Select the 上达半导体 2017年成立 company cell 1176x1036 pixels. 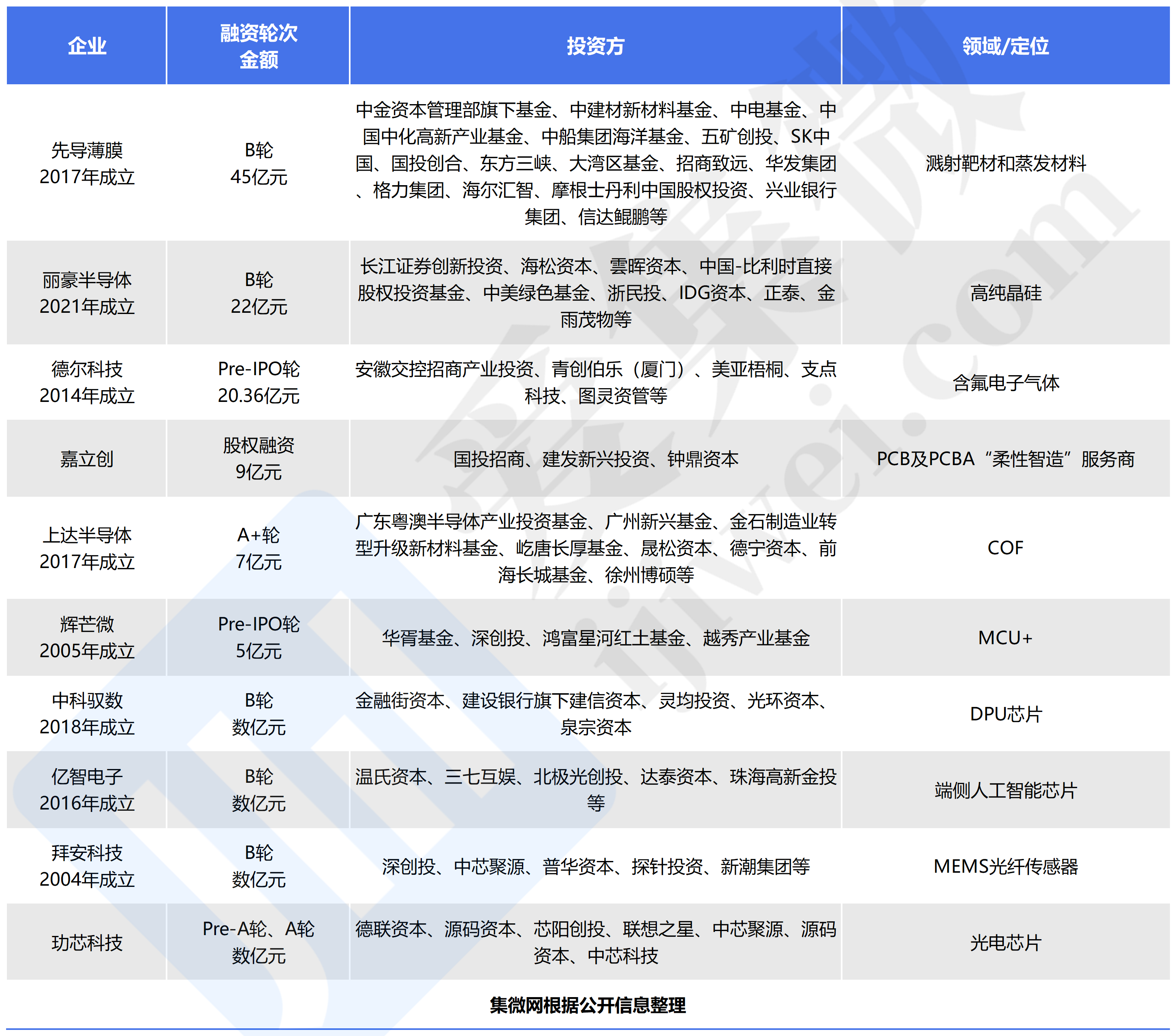click(86, 548)
